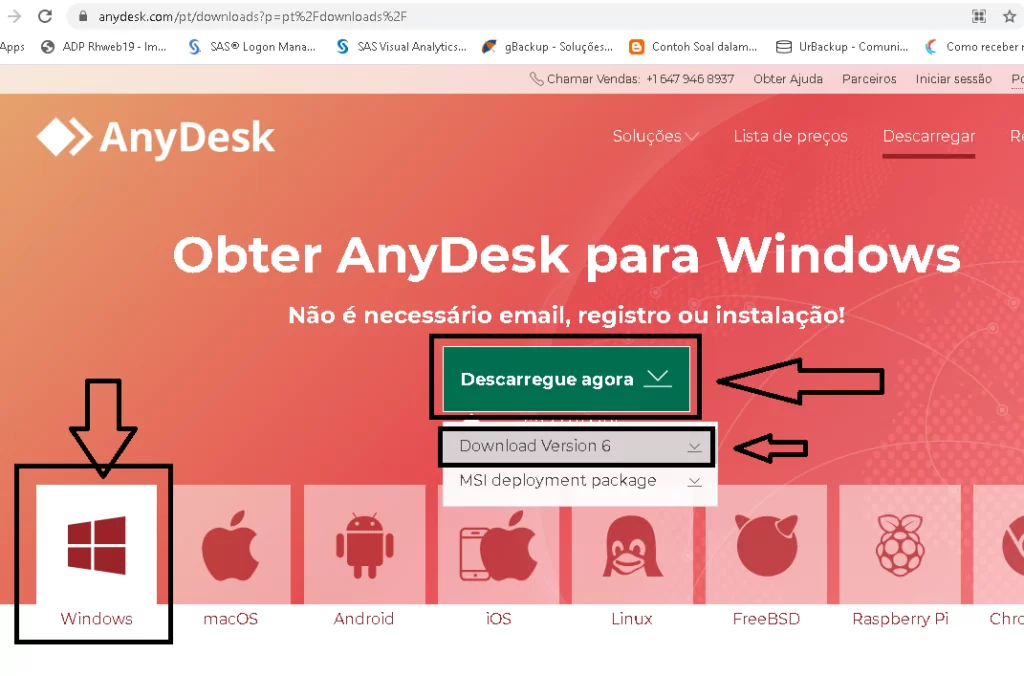Select the Linux penguin icon
Image resolution: width=1024 pixels, height=676 pixels.
pyautogui.click(x=632, y=546)
